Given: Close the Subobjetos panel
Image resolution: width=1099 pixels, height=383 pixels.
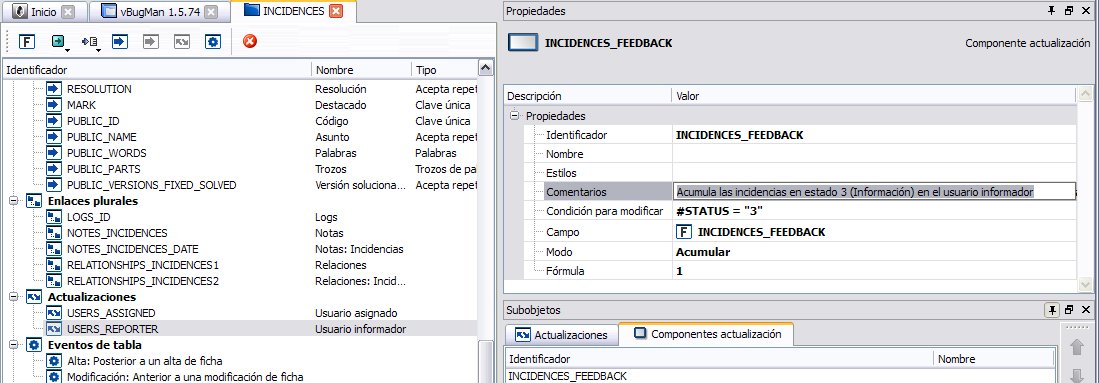Looking at the screenshot, I should 1086,309.
